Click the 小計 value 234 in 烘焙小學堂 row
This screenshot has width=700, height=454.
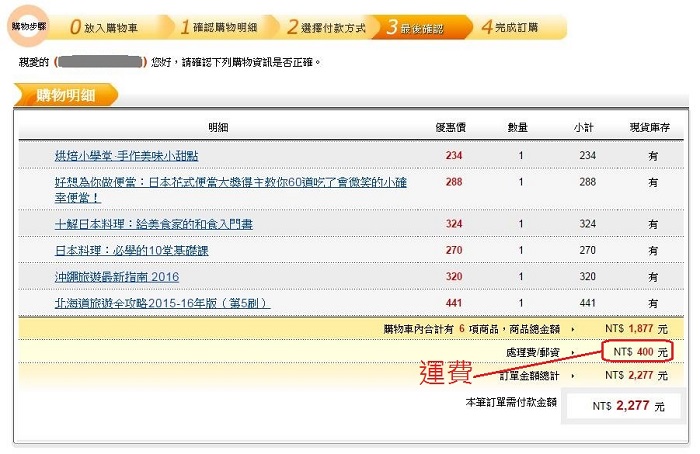click(588, 155)
